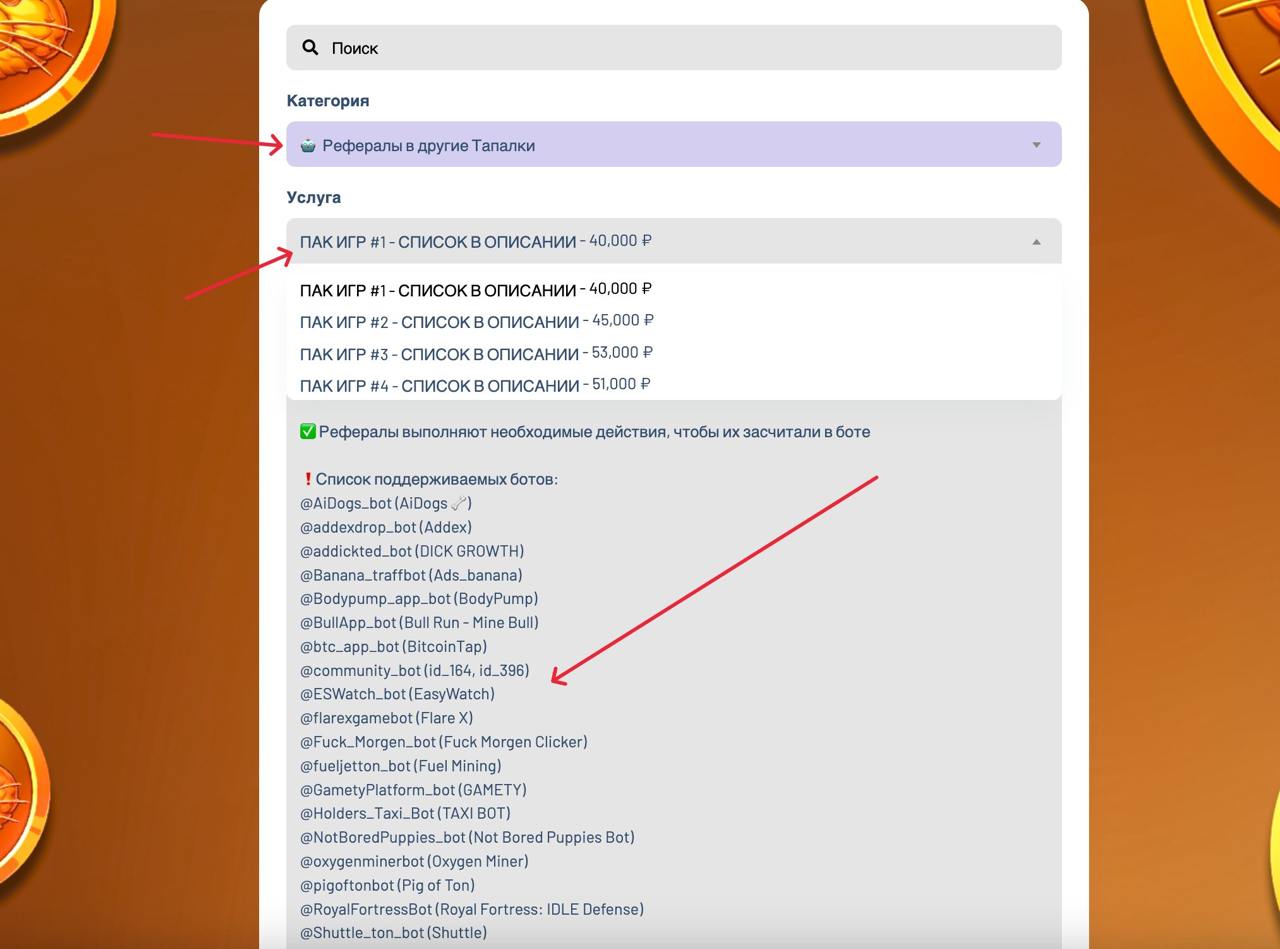Collapse the Услуга dropdown arrow
This screenshot has height=949, width=1280.
pos(1036,241)
